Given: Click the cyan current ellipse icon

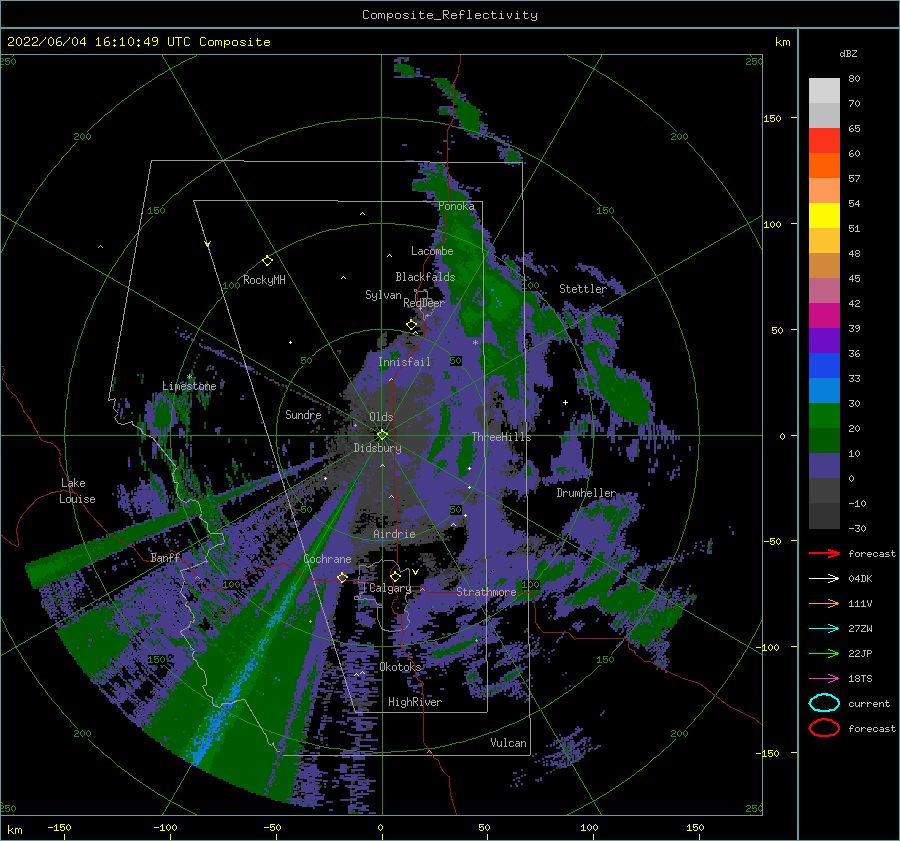Looking at the screenshot, I should [x=824, y=703].
